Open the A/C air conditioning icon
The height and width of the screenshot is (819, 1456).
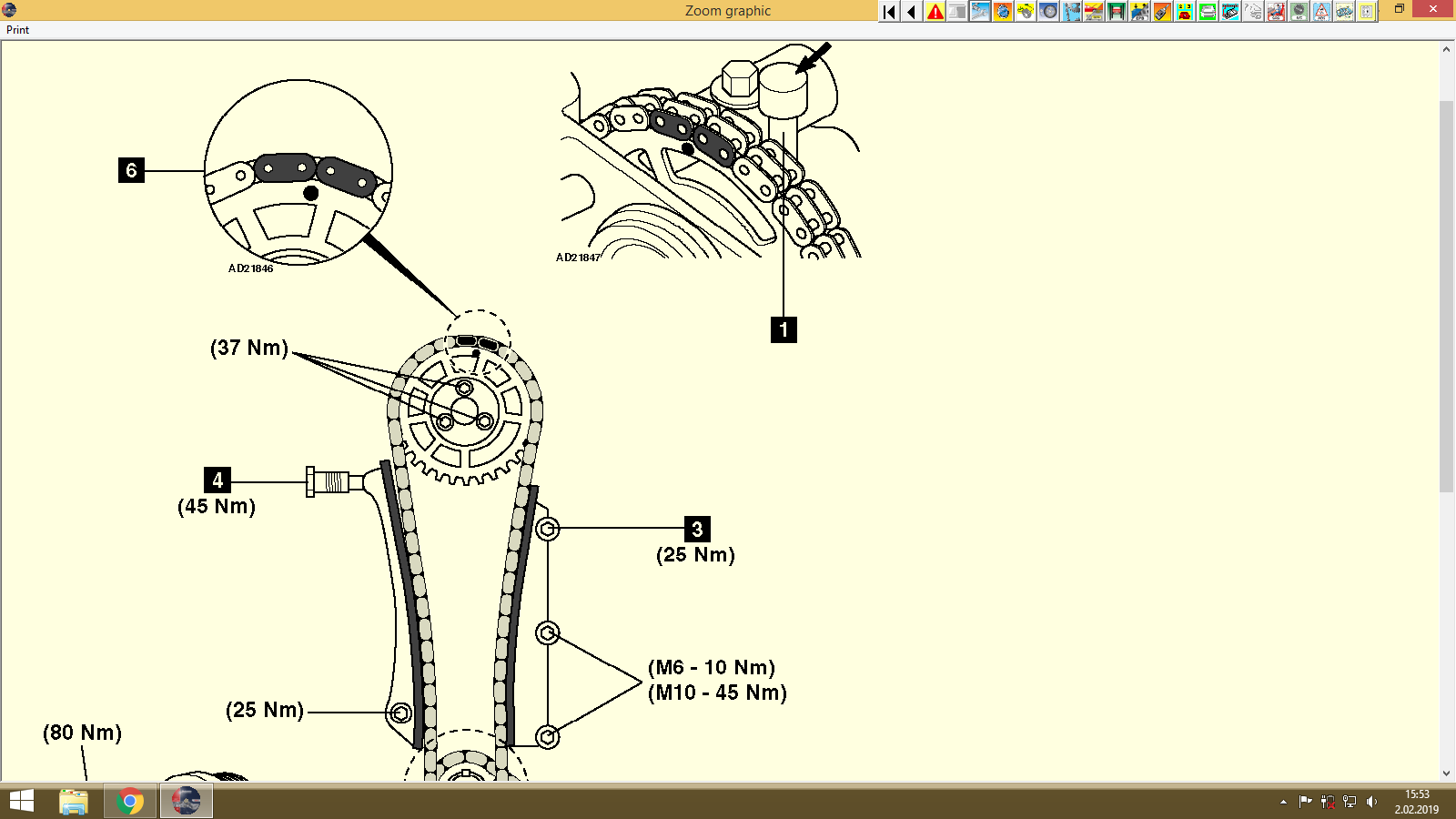[1299, 12]
